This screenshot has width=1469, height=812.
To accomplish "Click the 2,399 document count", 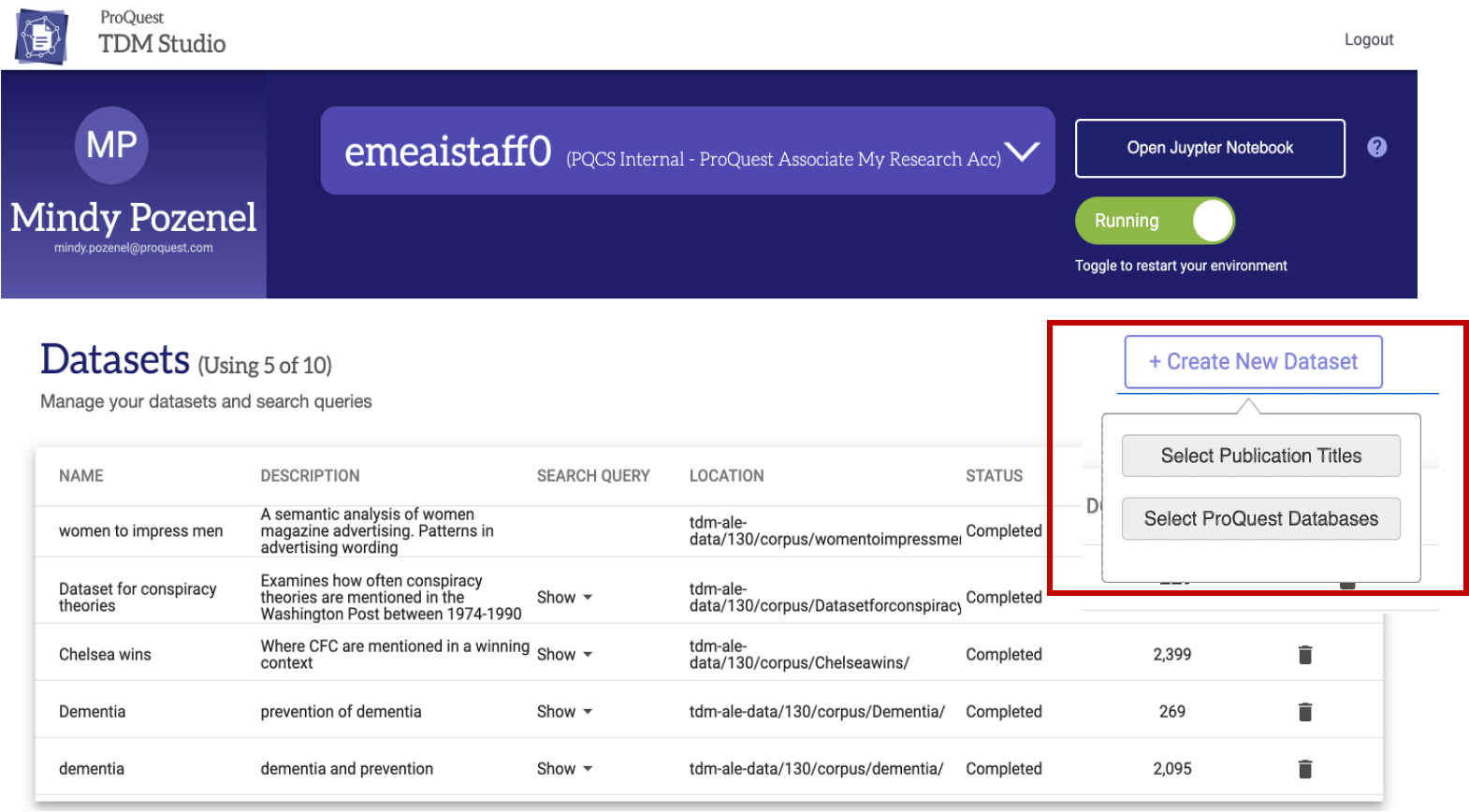I will [x=1172, y=655].
